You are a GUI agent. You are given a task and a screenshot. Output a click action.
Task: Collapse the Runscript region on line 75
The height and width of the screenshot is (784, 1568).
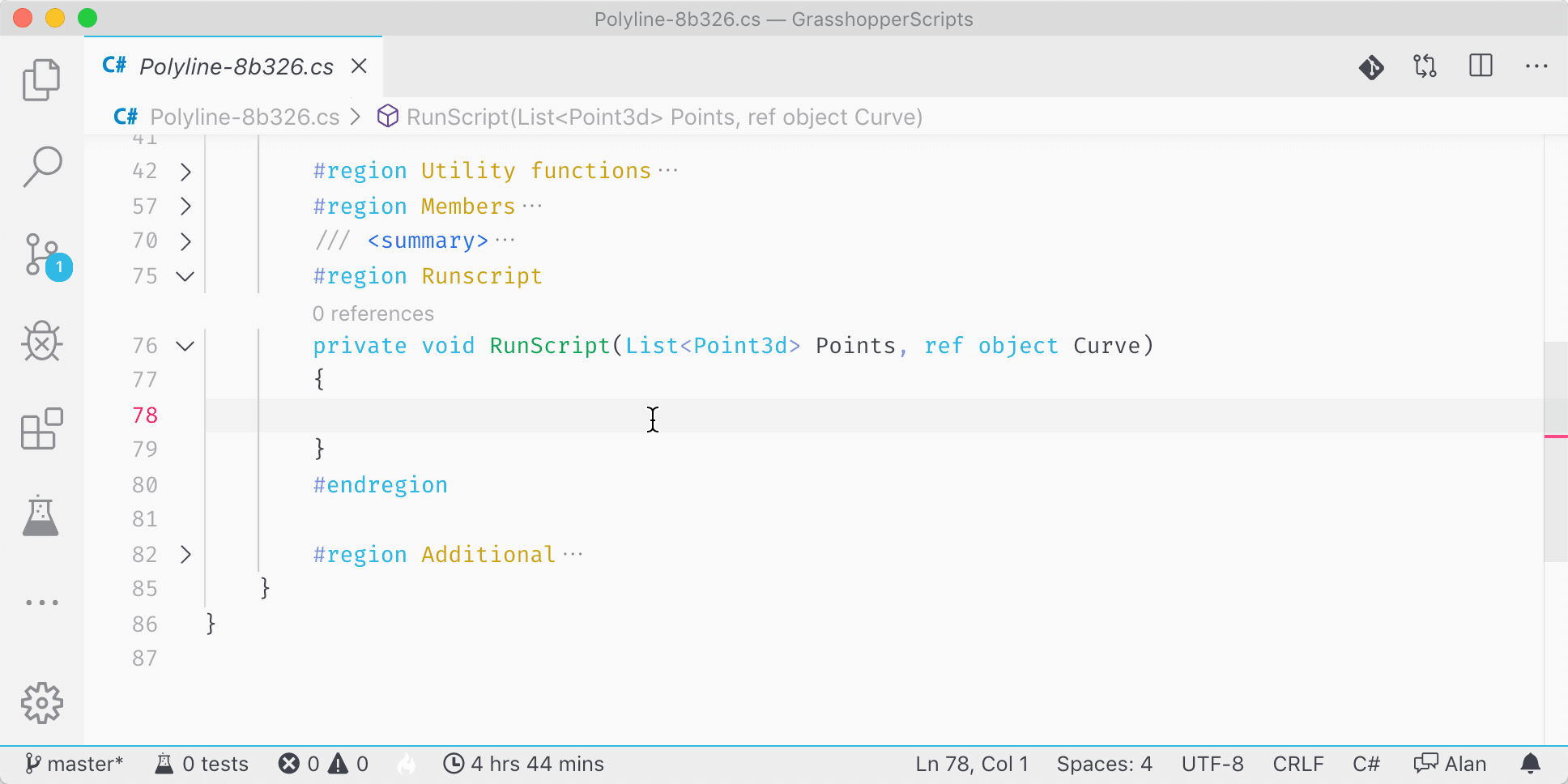[x=185, y=276]
